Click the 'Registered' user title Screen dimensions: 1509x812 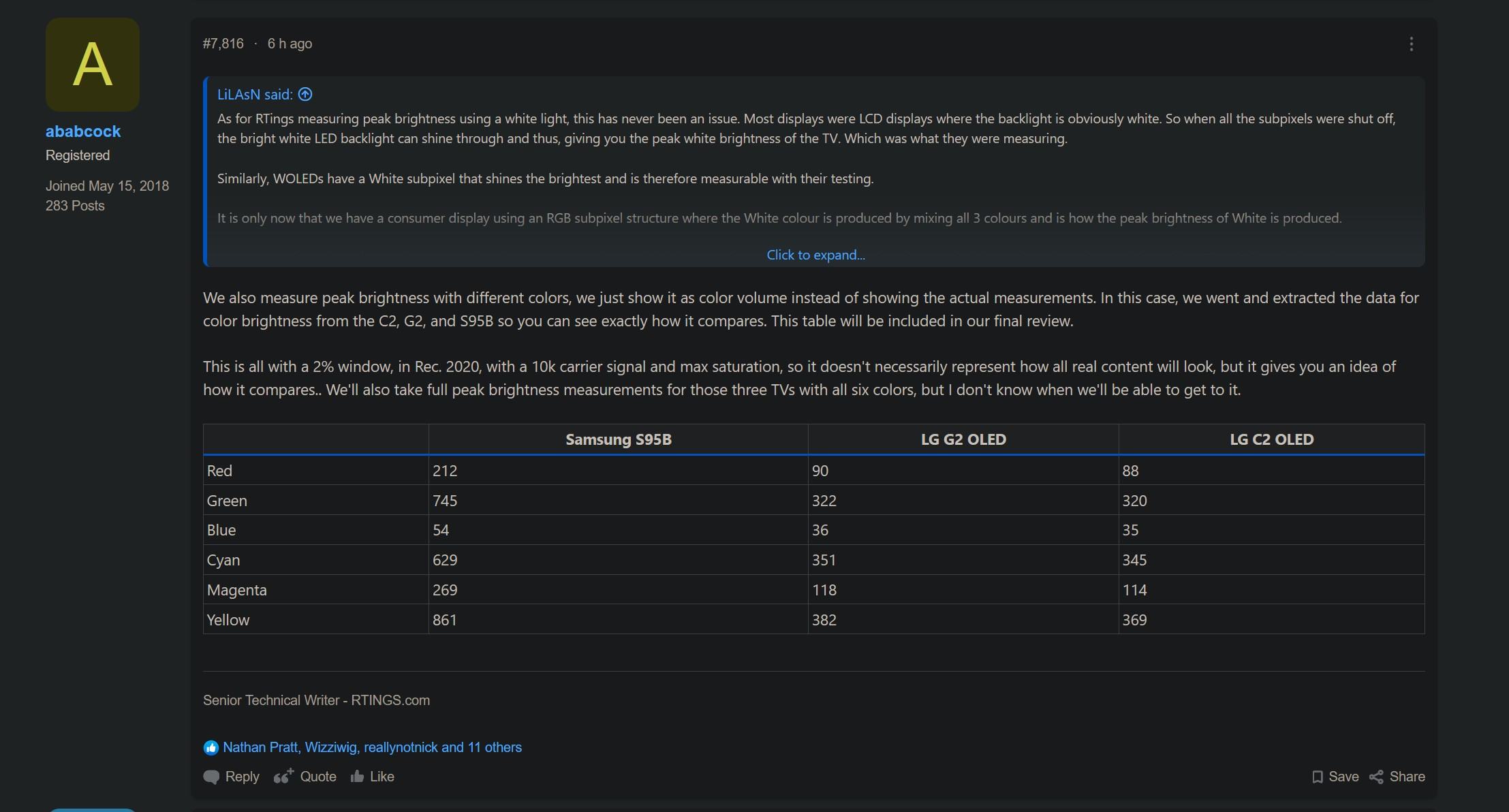pyautogui.click(x=78, y=155)
